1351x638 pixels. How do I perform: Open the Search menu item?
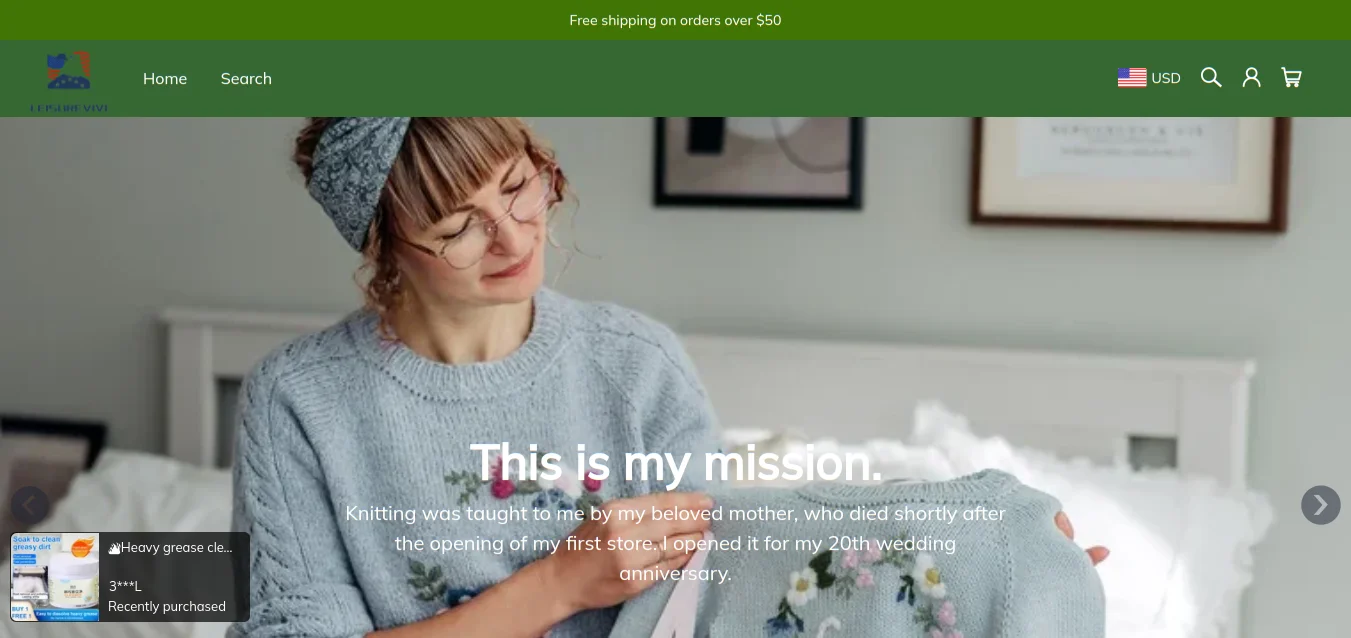(246, 79)
